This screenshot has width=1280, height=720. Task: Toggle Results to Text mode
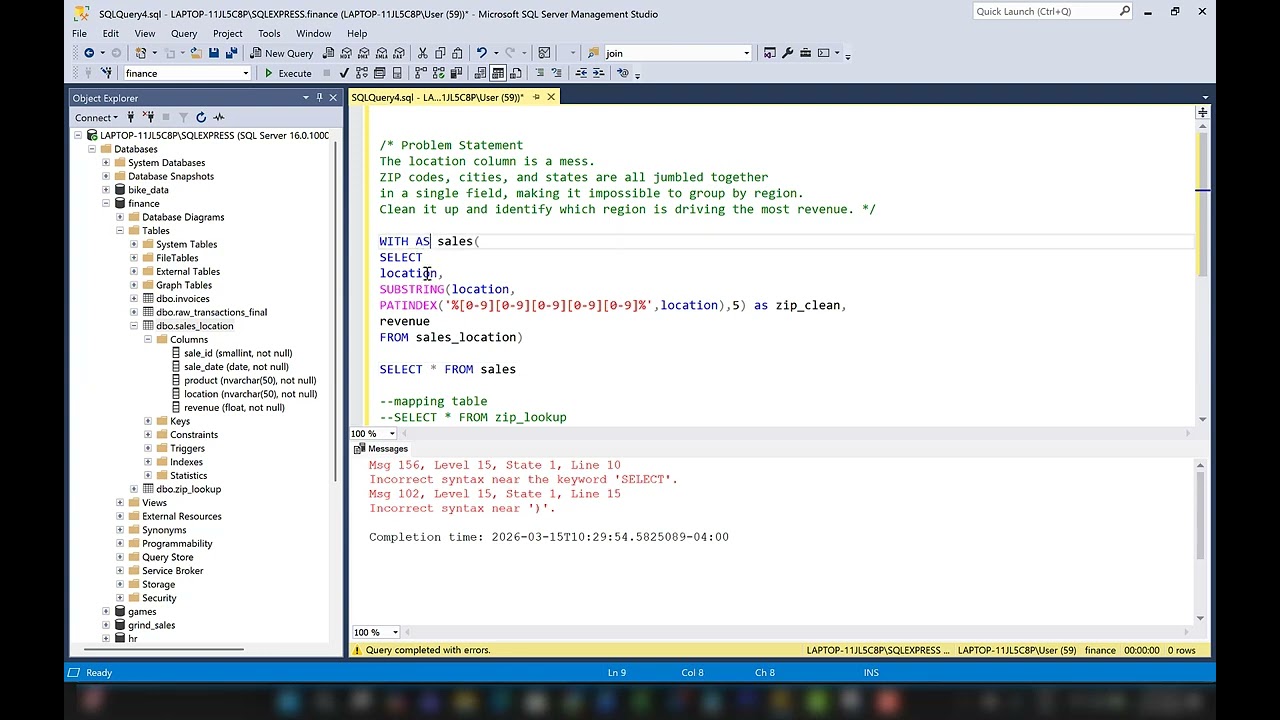pyautogui.click(x=480, y=73)
